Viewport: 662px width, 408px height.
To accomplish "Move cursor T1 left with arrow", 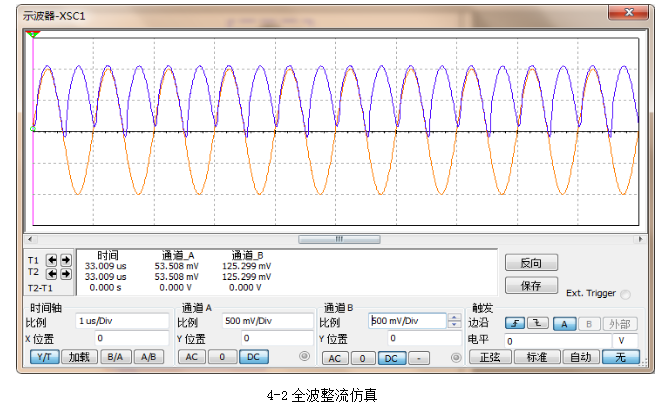I will pos(52,260).
